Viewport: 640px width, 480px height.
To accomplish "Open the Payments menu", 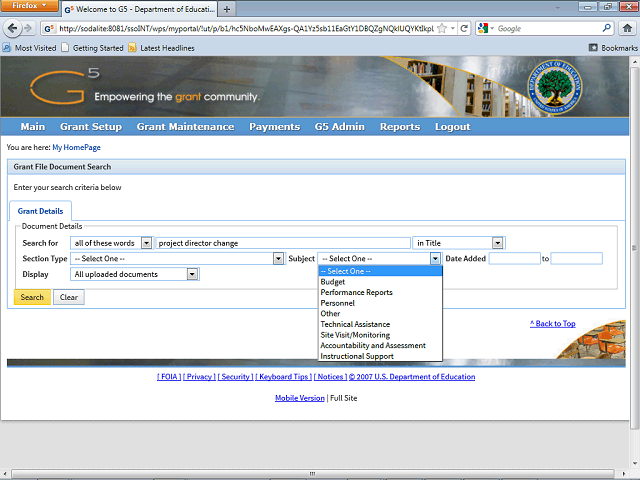I will (x=274, y=127).
